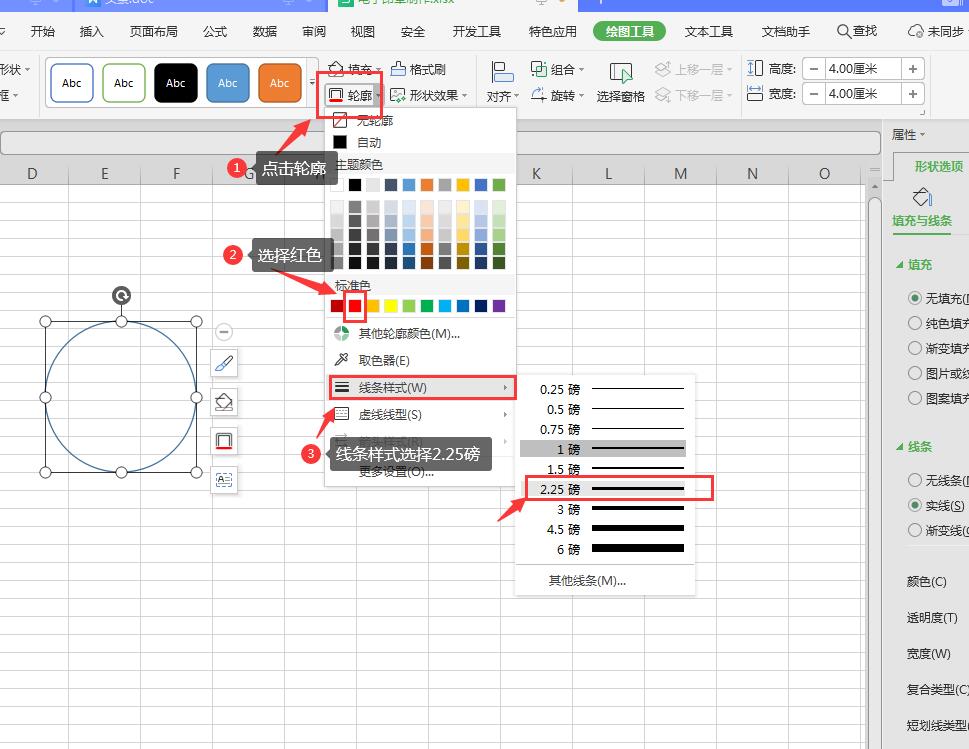Click the rotation handle above the circle
Image resolution: width=969 pixels, height=749 pixels.
[x=121, y=295]
